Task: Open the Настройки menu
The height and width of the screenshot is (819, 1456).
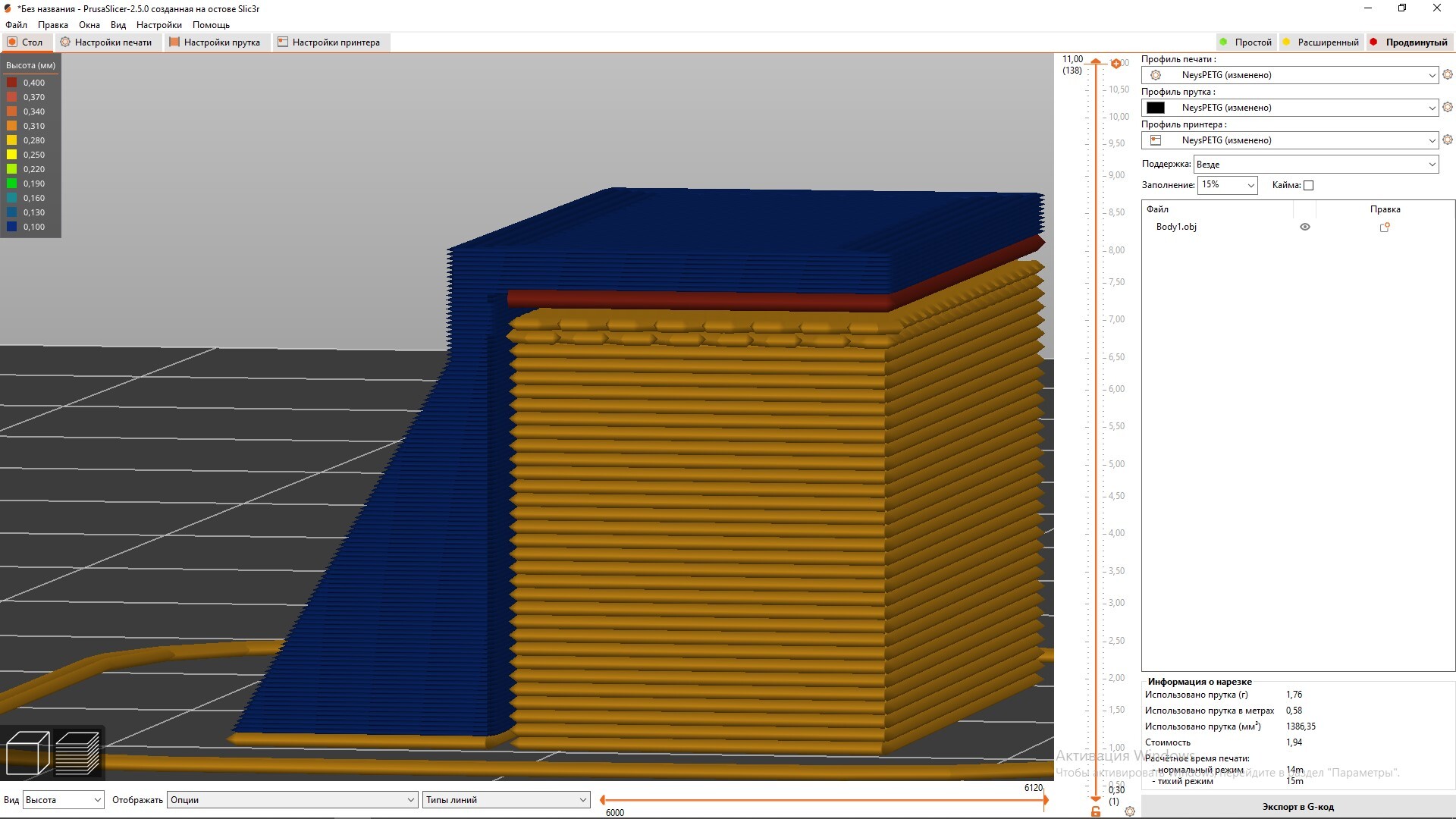Action: pos(158,25)
